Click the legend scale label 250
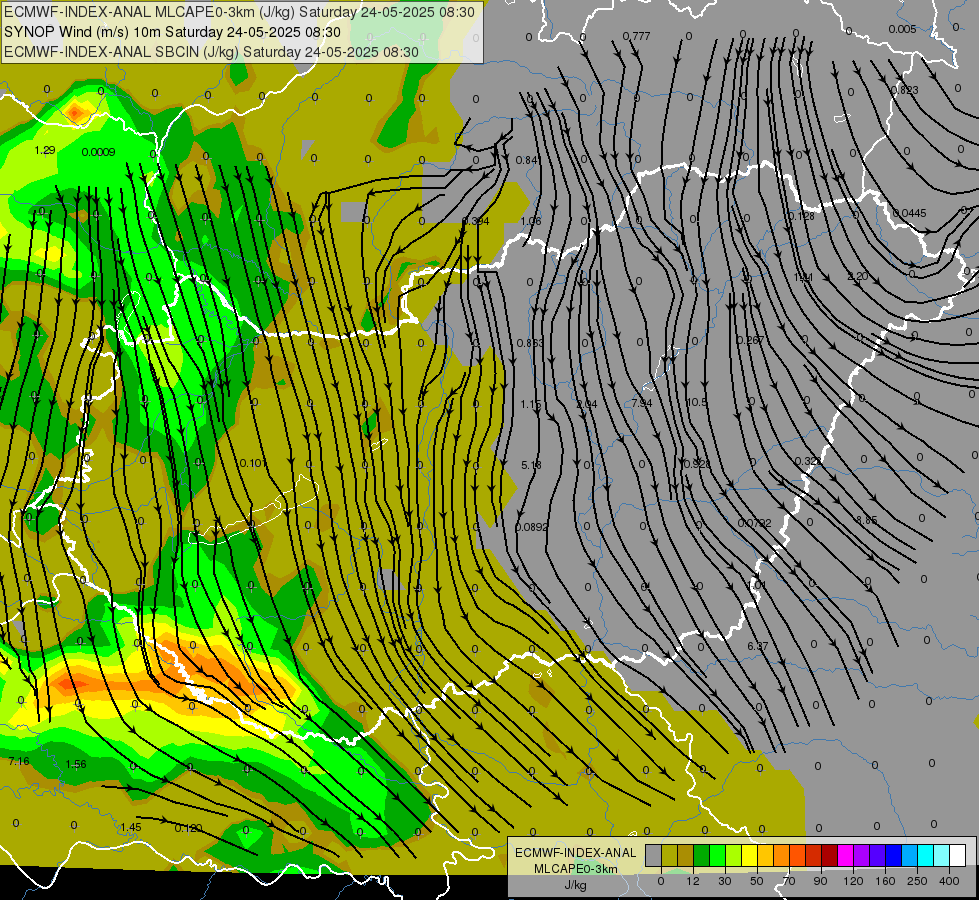Viewport: 979px width, 900px height. click(x=917, y=881)
